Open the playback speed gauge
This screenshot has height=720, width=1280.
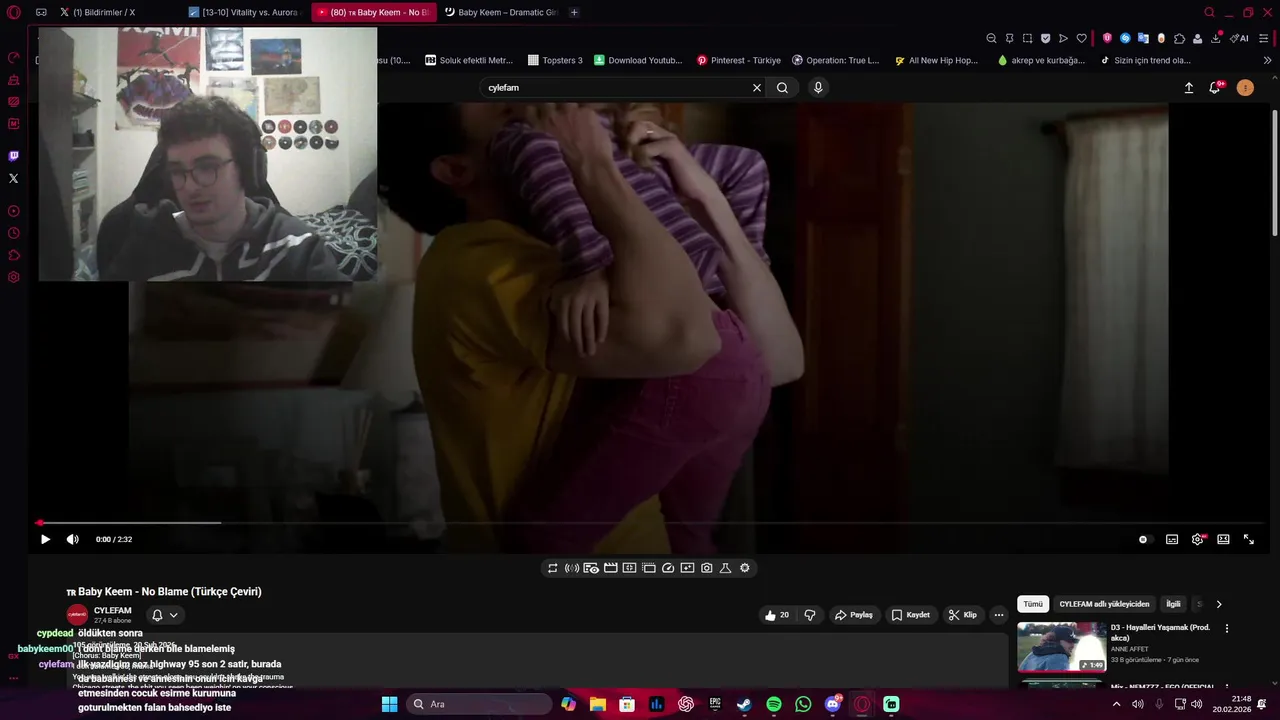(668, 568)
